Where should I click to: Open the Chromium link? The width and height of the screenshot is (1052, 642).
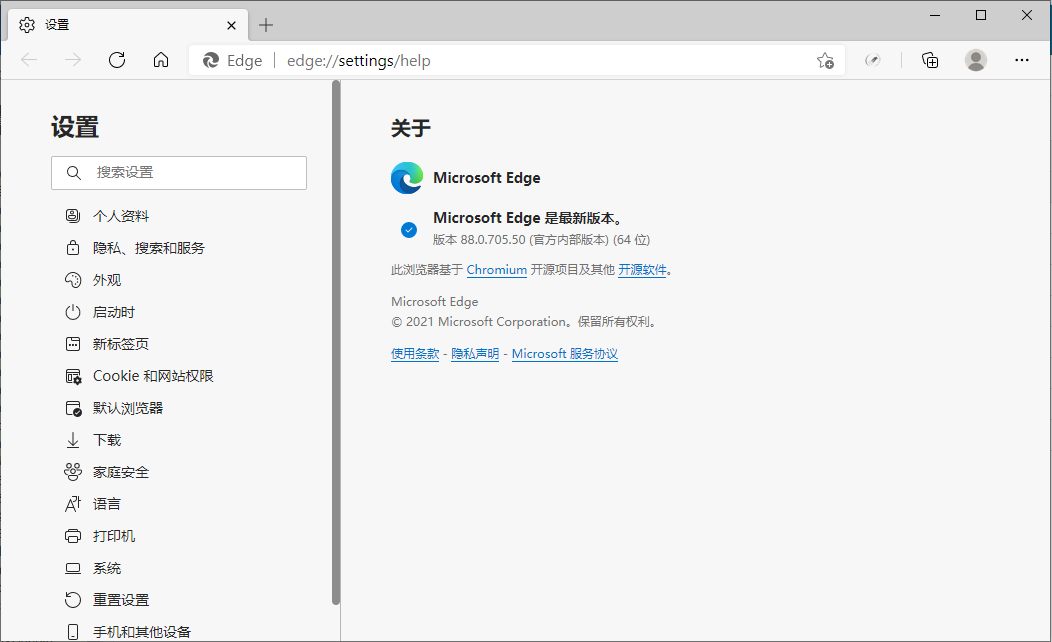pos(496,270)
